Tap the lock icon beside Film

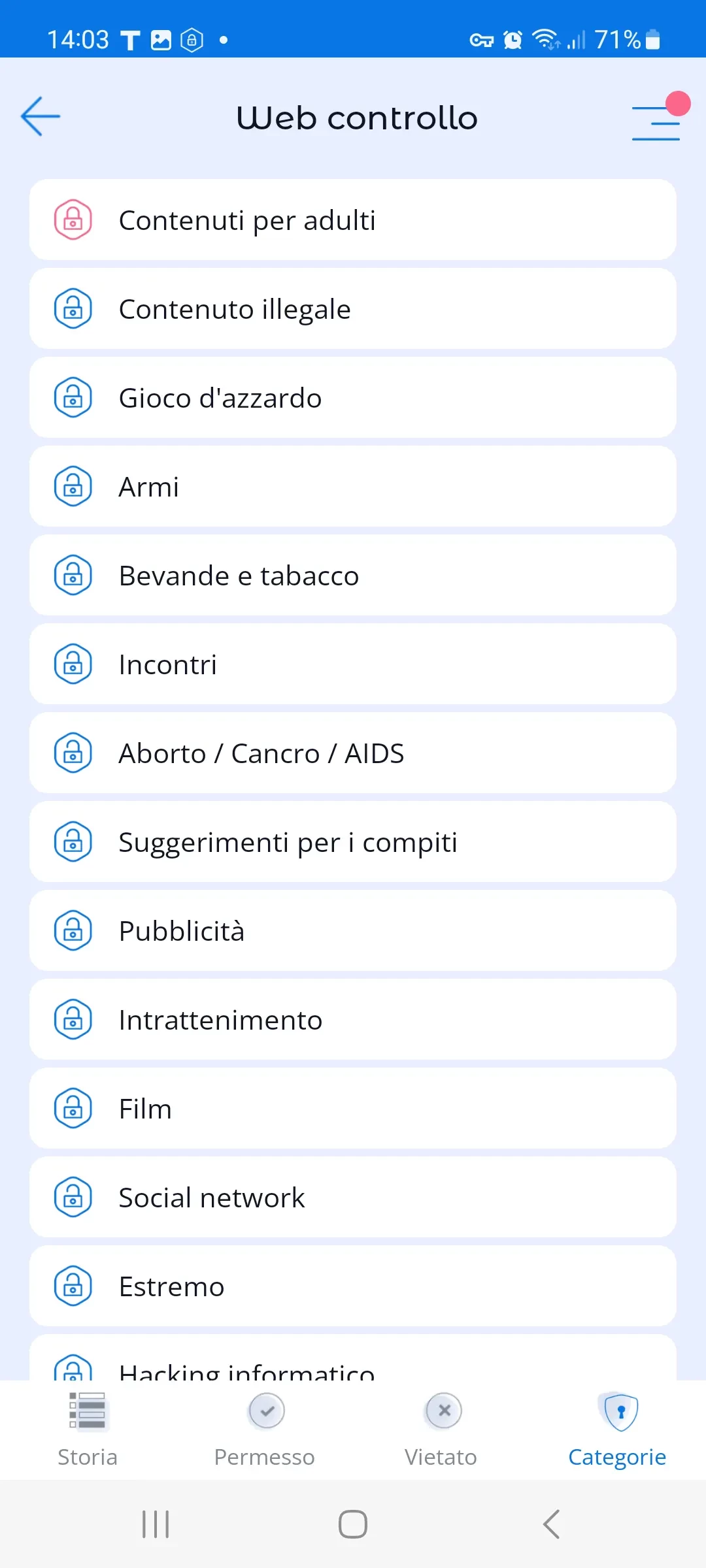tap(73, 1108)
